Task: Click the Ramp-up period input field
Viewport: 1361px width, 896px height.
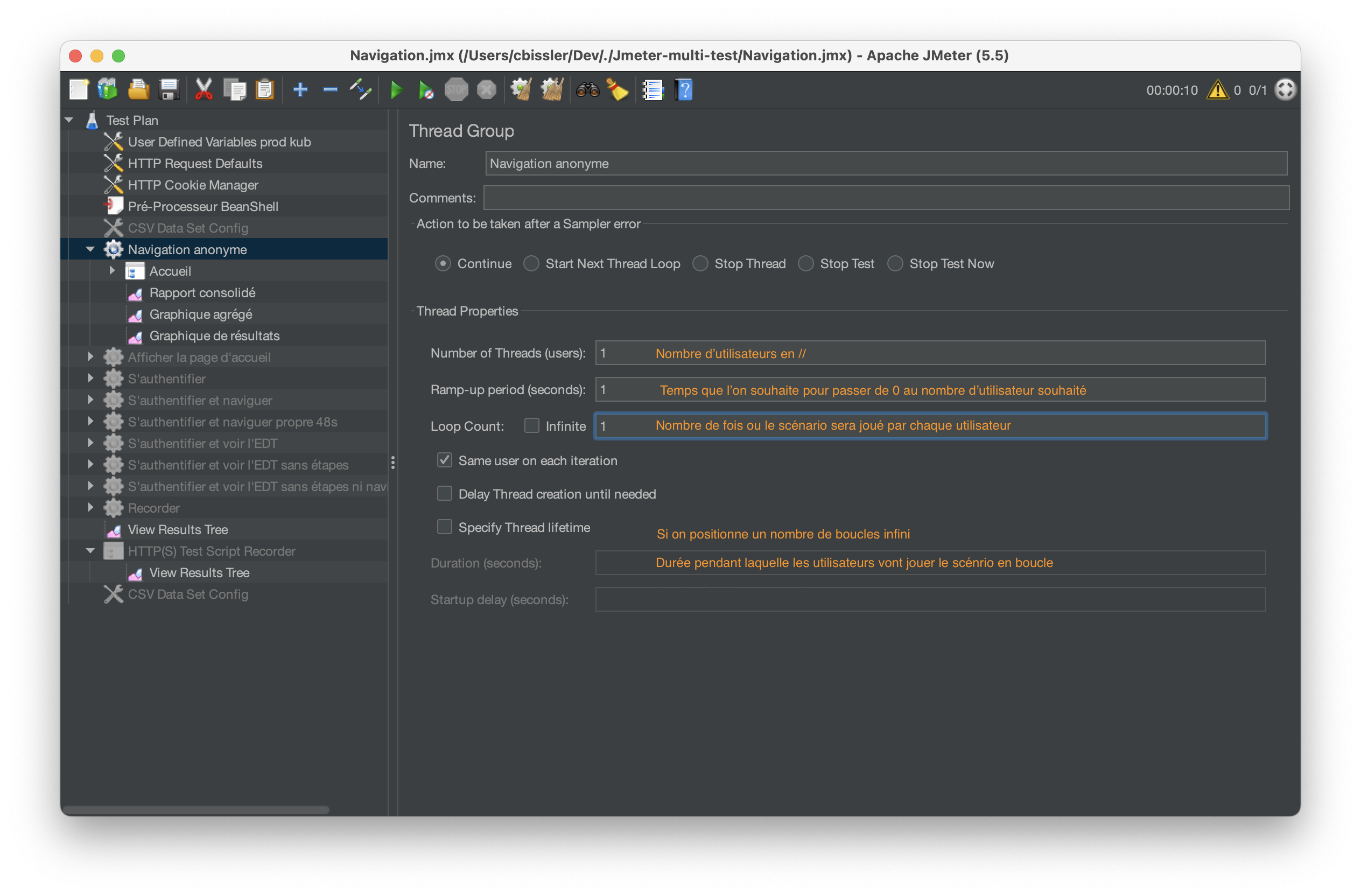Action: 929,389
